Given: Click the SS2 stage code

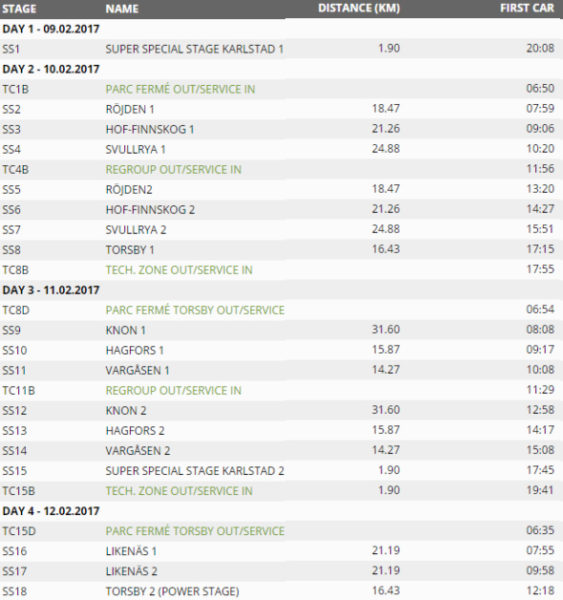Looking at the screenshot, I should point(11,109).
